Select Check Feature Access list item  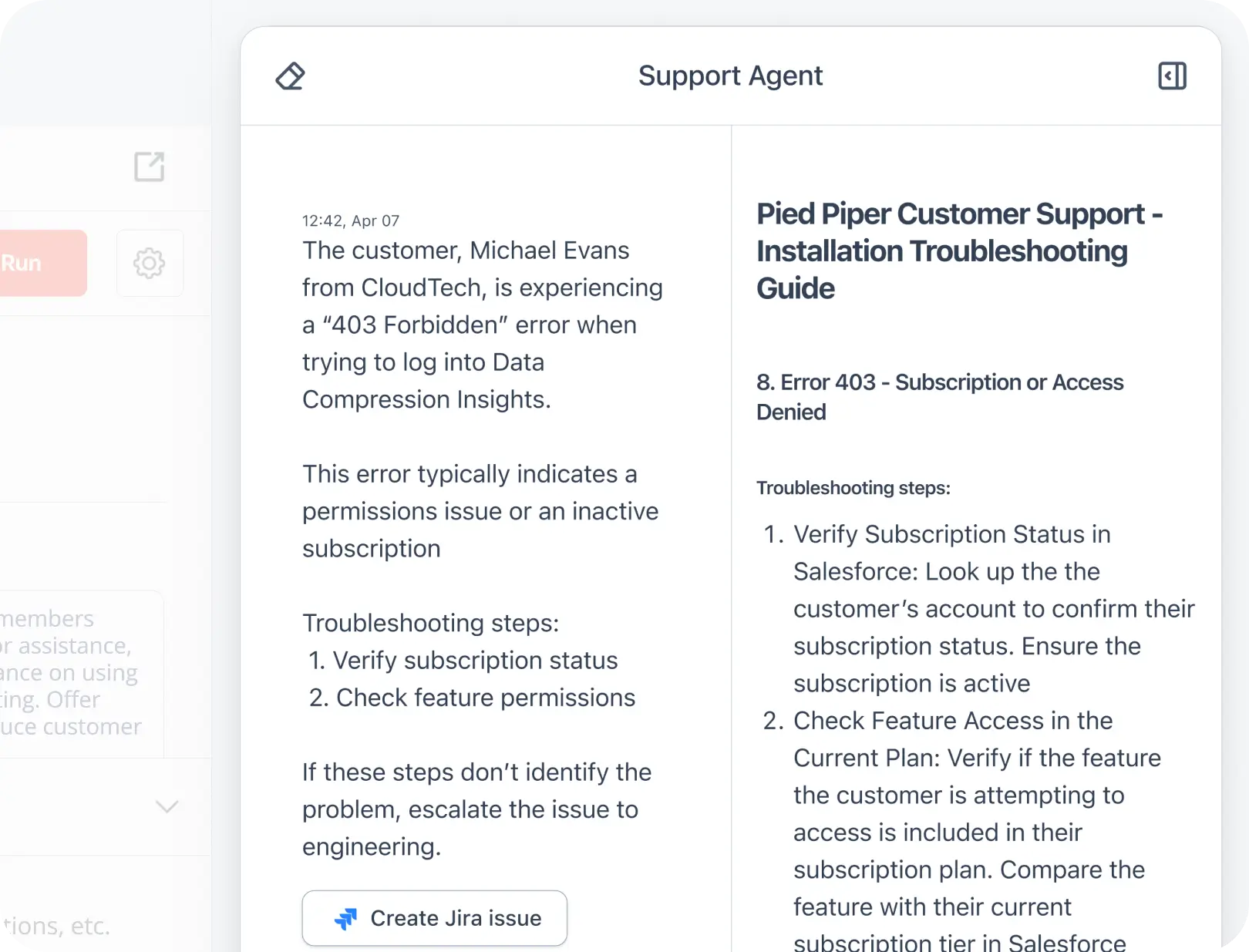tap(964, 833)
